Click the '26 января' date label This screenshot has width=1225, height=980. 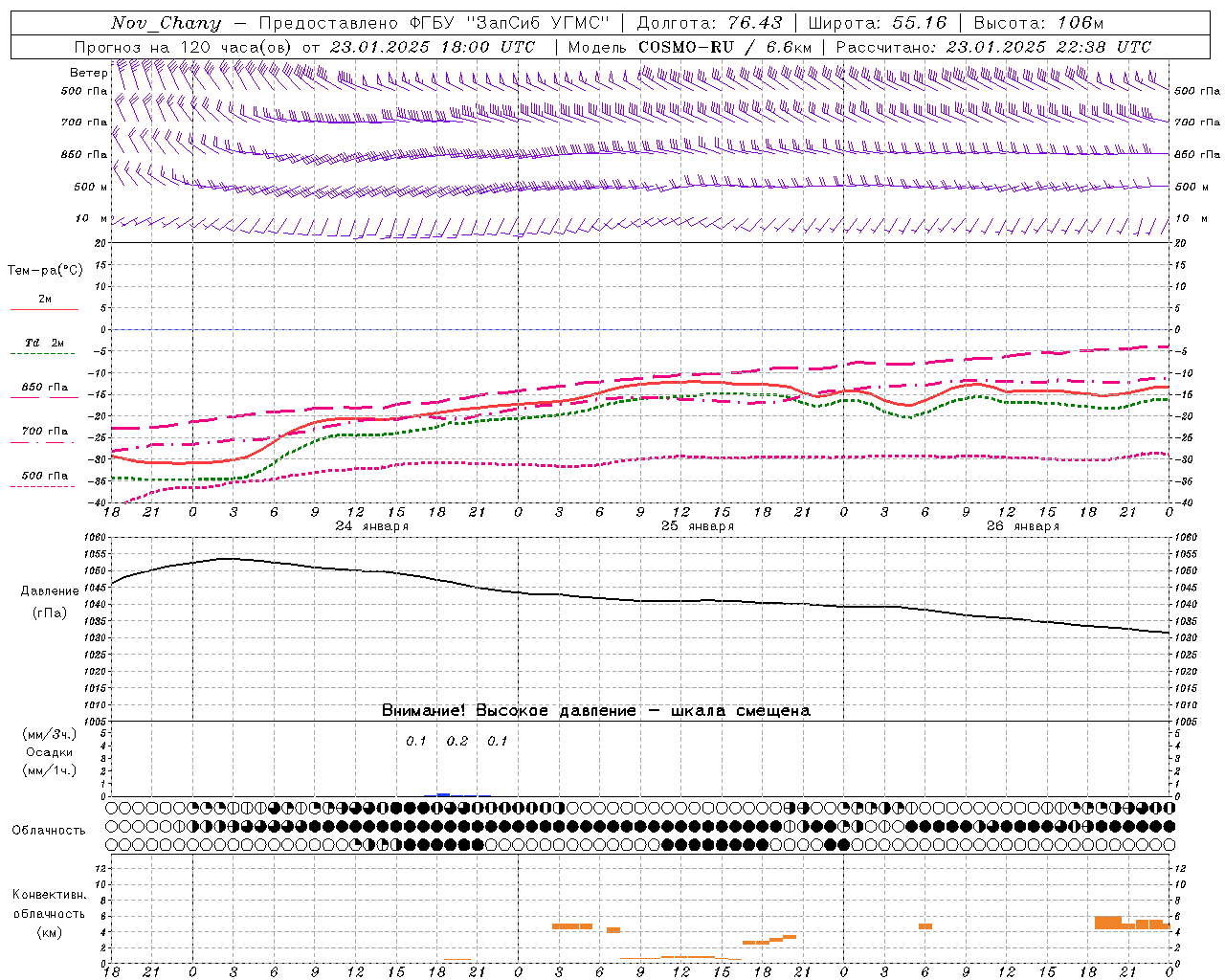click(x=1022, y=526)
